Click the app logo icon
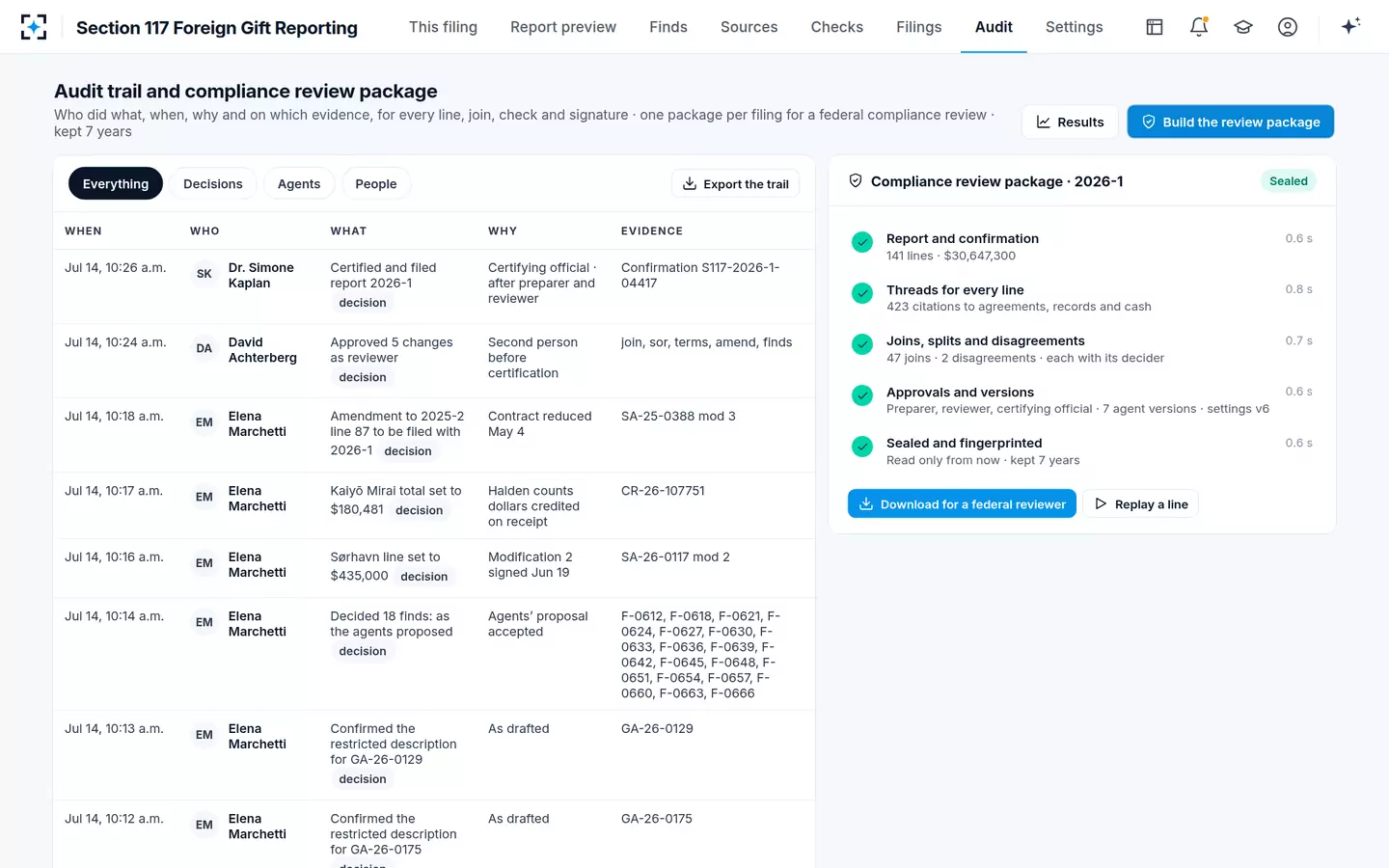The height and width of the screenshot is (868, 1389). (x=34, y=27)
